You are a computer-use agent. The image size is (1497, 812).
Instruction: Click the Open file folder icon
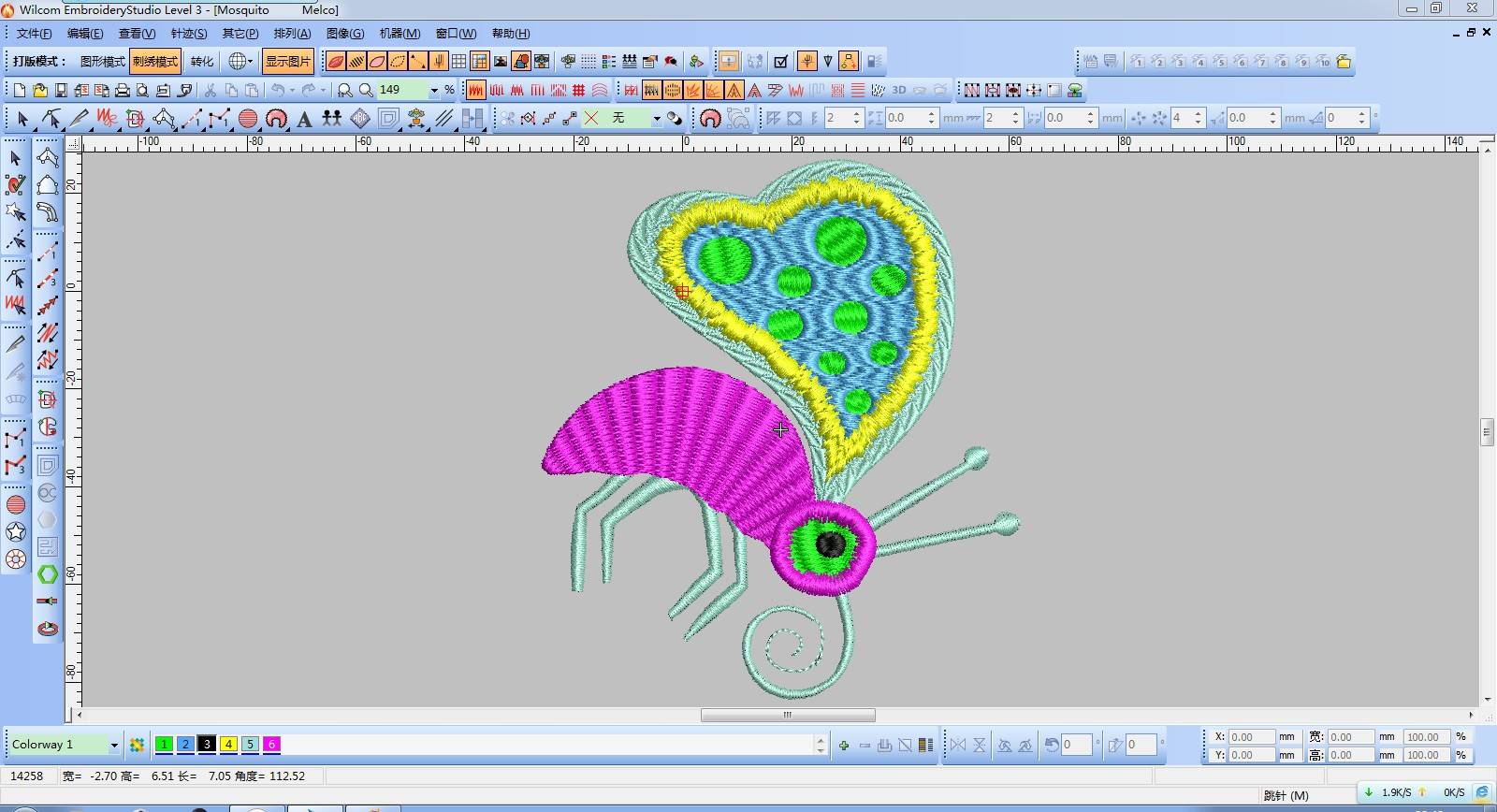[40, 91]
